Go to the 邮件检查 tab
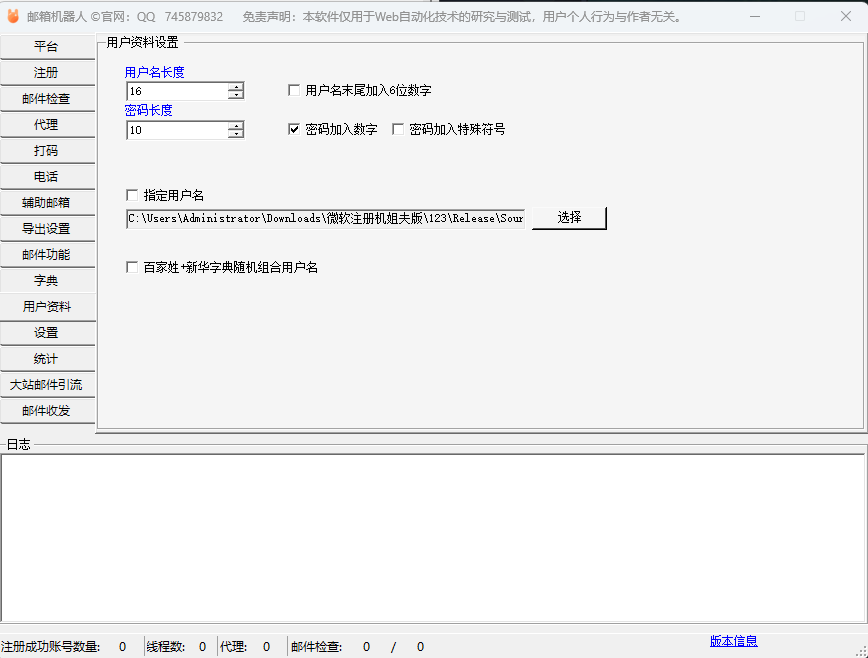The image size is (868, 658). pos(47,99)
